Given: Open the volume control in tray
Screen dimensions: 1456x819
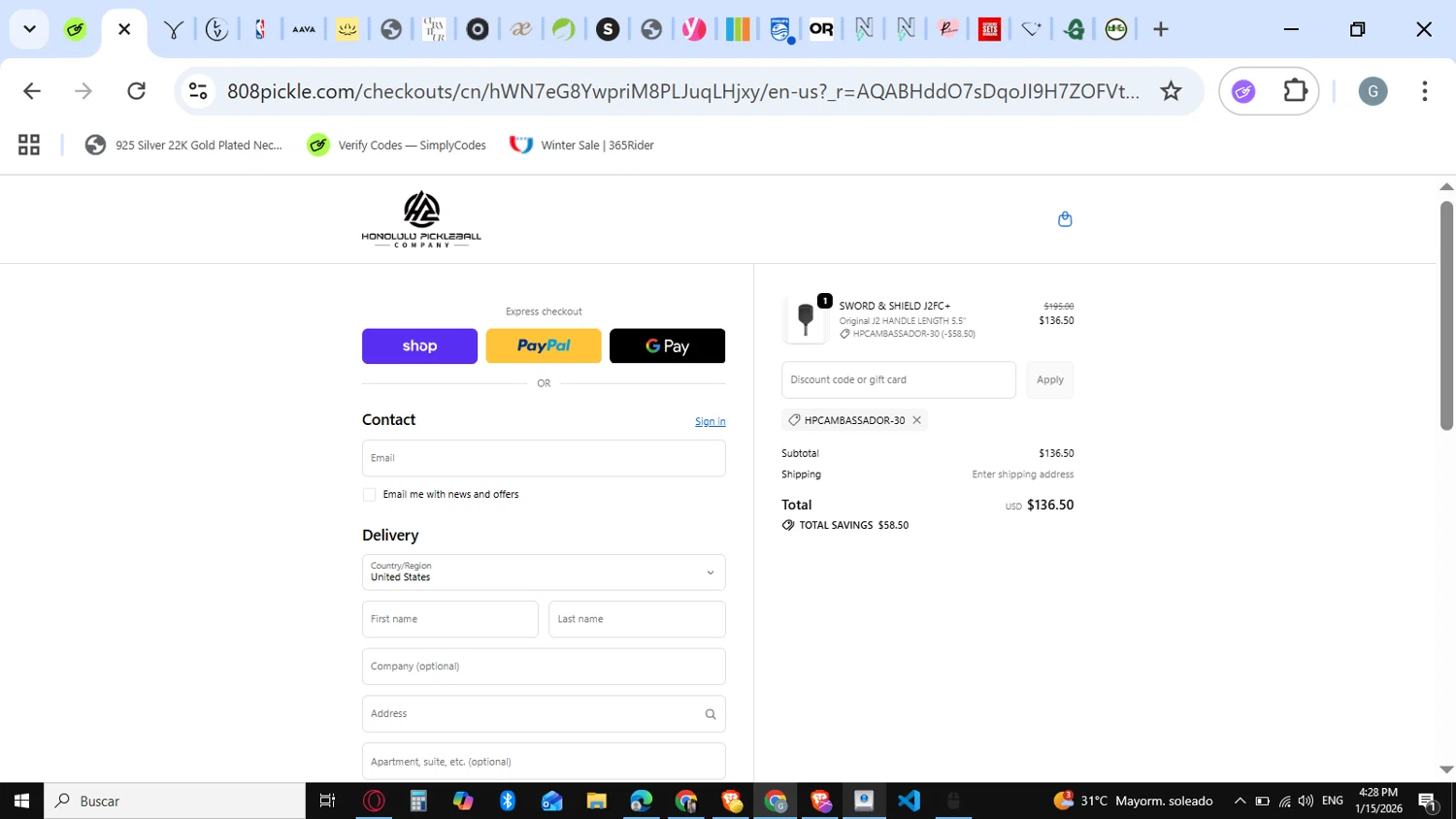Looking at the screenshot, I should tap(1306, 801).
